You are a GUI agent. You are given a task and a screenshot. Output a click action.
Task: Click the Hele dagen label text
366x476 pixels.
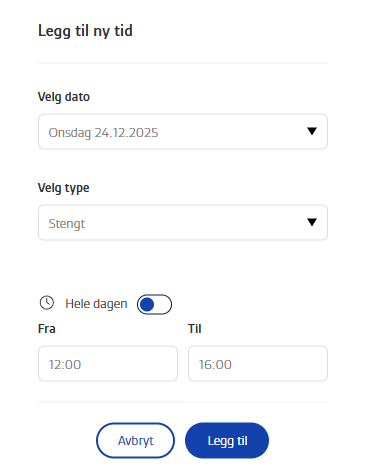(96, 304)
